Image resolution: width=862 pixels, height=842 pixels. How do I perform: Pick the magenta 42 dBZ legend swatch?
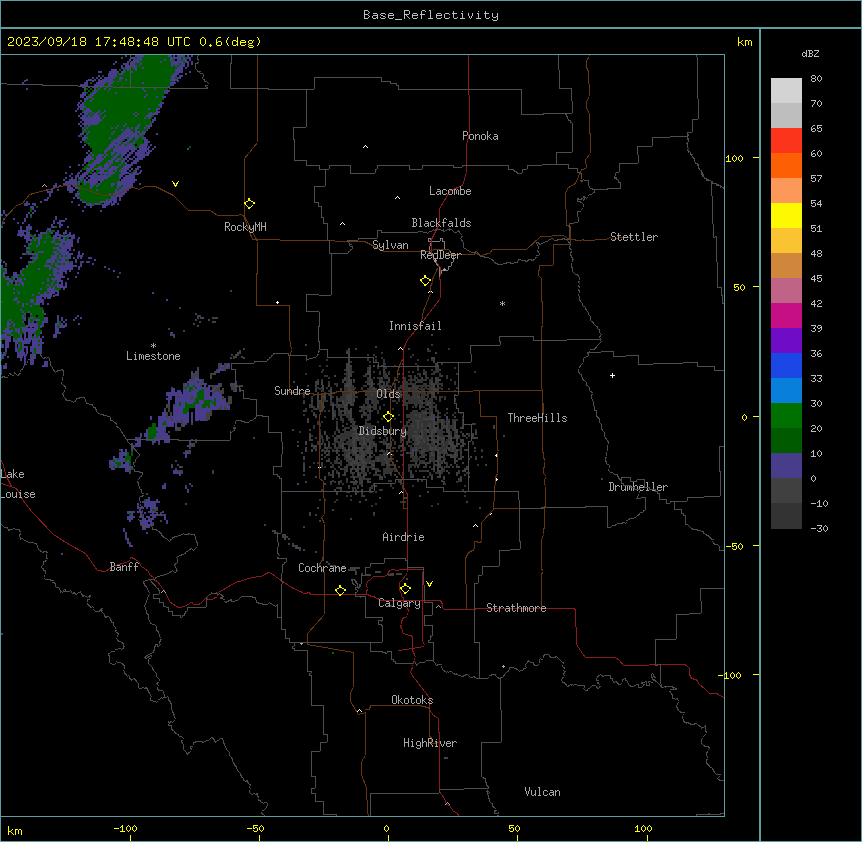click(x=786, y=315)
